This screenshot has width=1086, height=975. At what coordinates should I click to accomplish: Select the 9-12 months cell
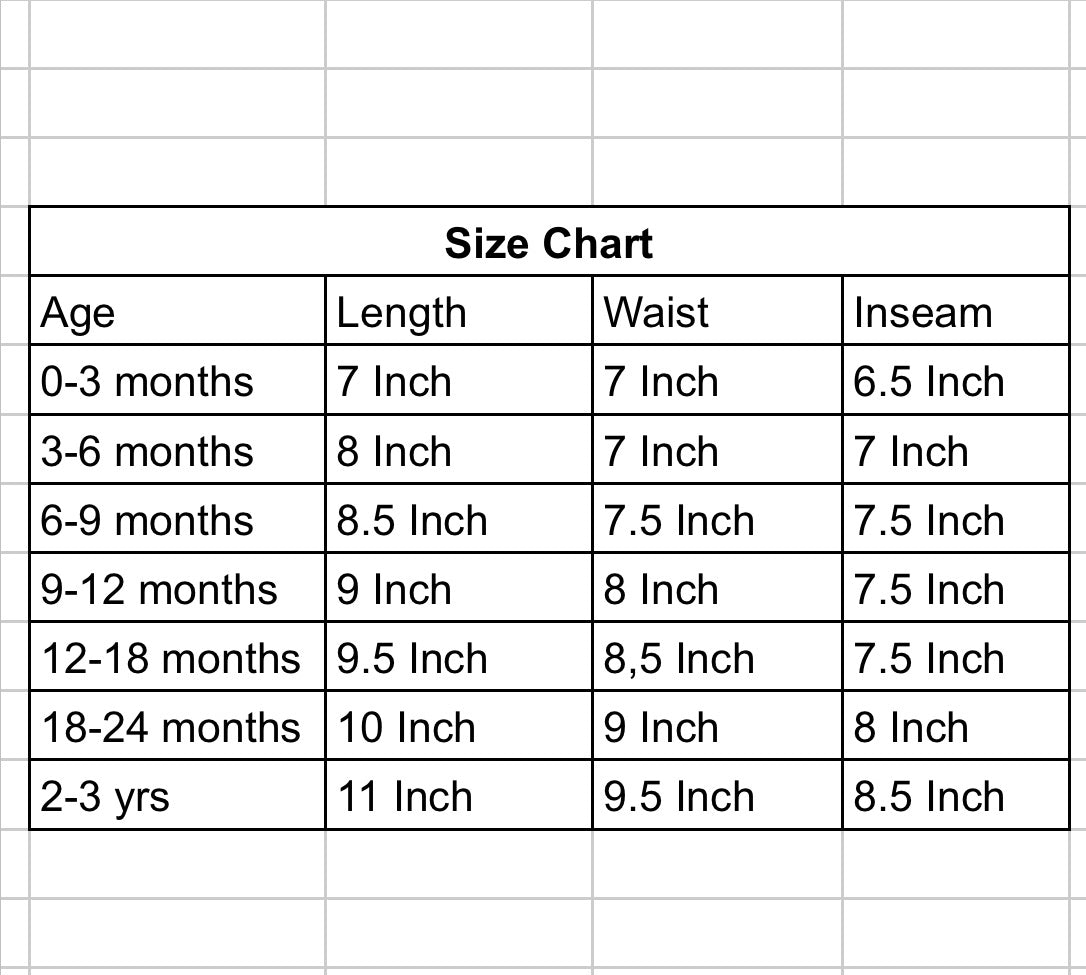[x=177, y=587]
